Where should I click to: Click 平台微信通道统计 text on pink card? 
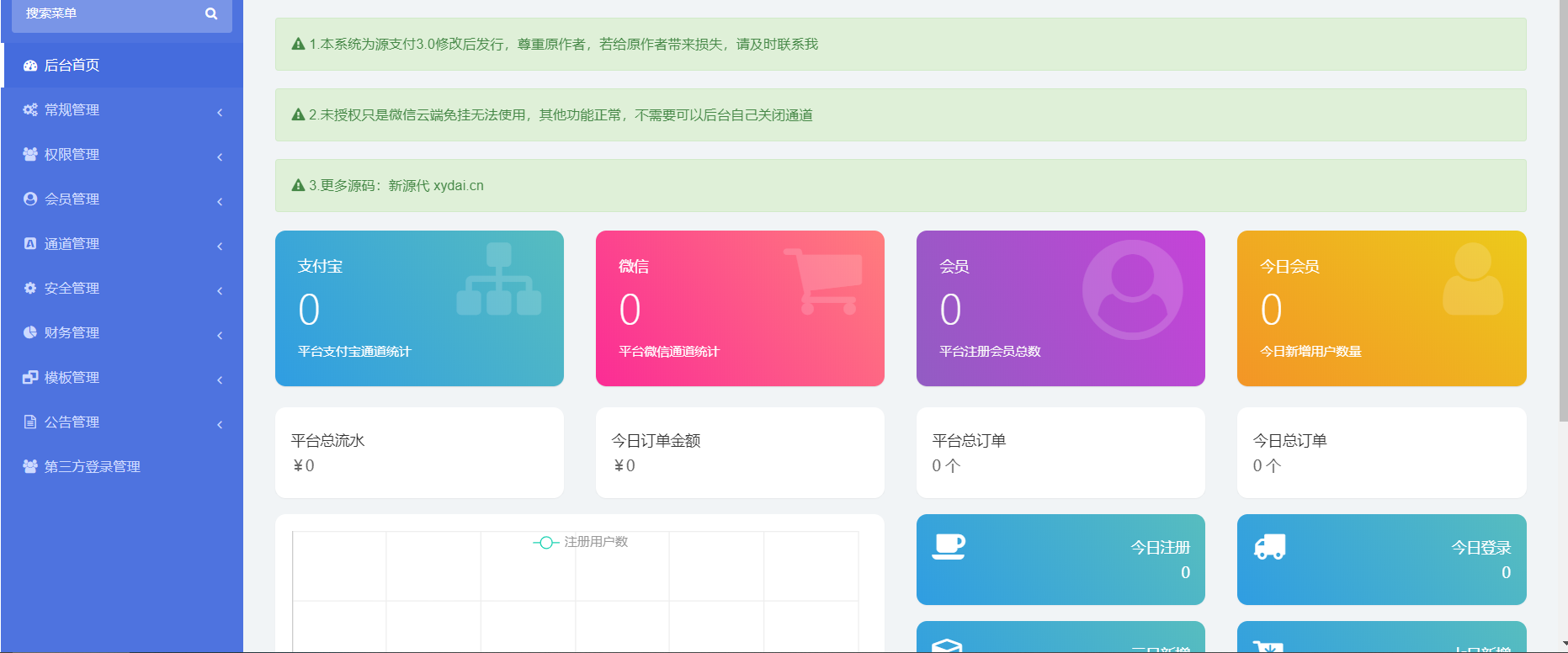click(669, 352)
